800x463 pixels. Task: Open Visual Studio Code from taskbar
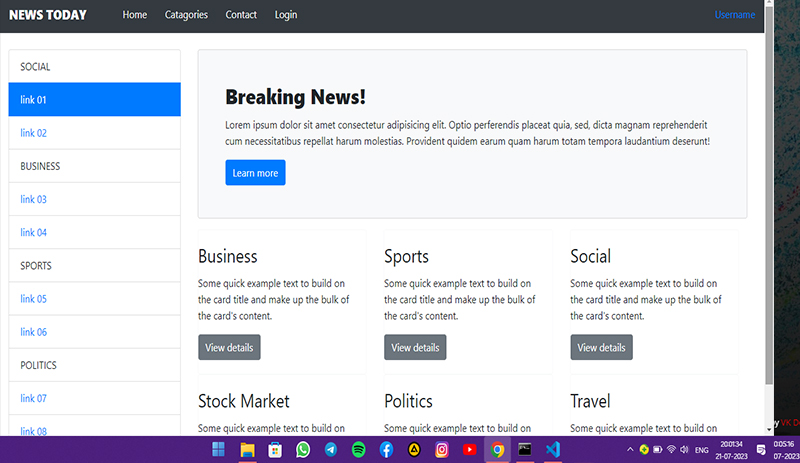[x=552, y=450]
